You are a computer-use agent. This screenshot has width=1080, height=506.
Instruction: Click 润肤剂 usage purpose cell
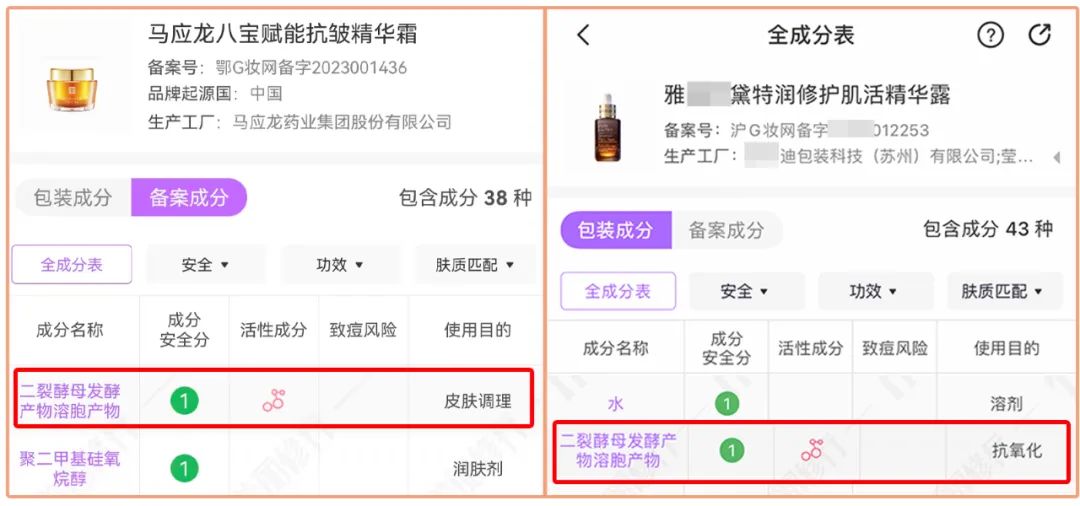click(478, 469)
